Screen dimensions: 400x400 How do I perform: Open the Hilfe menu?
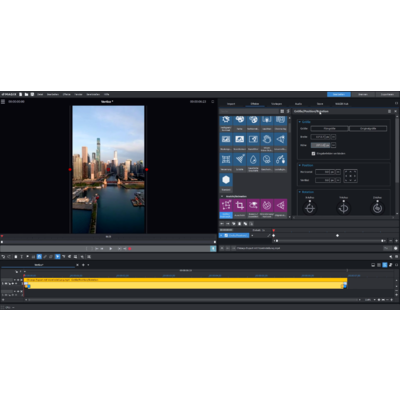click(x=107, y=94)
